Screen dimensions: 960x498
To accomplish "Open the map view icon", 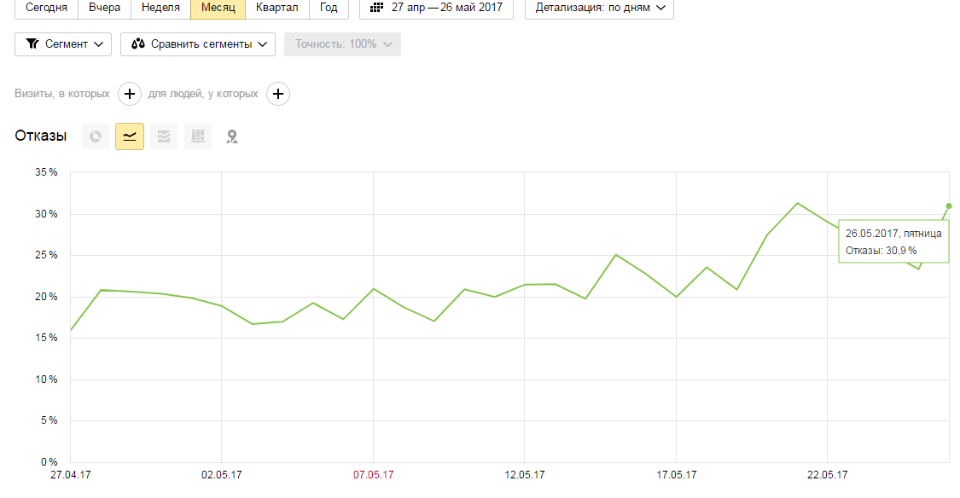I will [x=231, y=137].
